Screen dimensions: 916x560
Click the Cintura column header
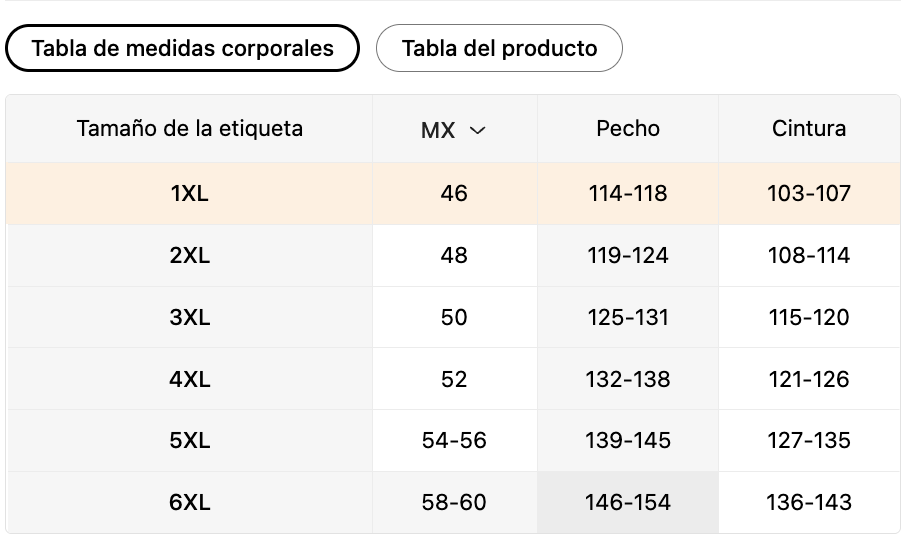coord(809,128)
